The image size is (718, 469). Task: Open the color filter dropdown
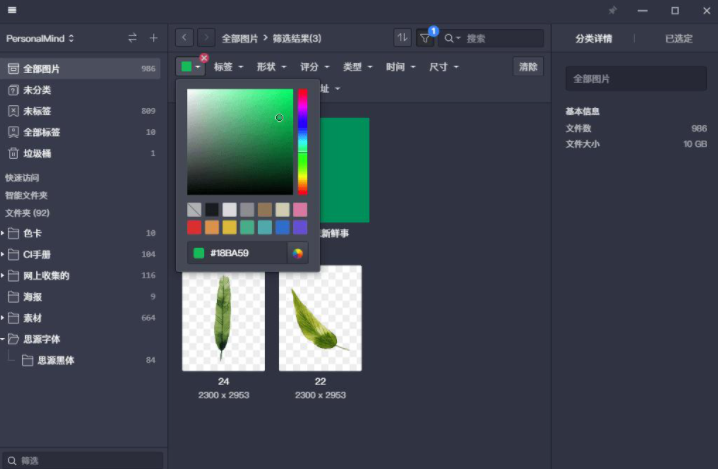[x=190, y=67]
